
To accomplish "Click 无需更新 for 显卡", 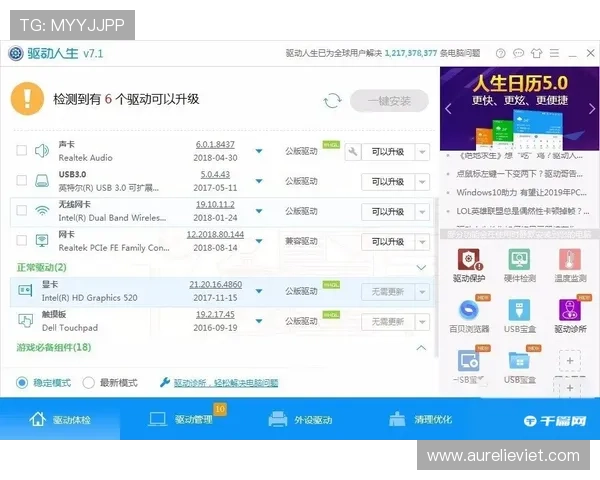I will [388, 292].
